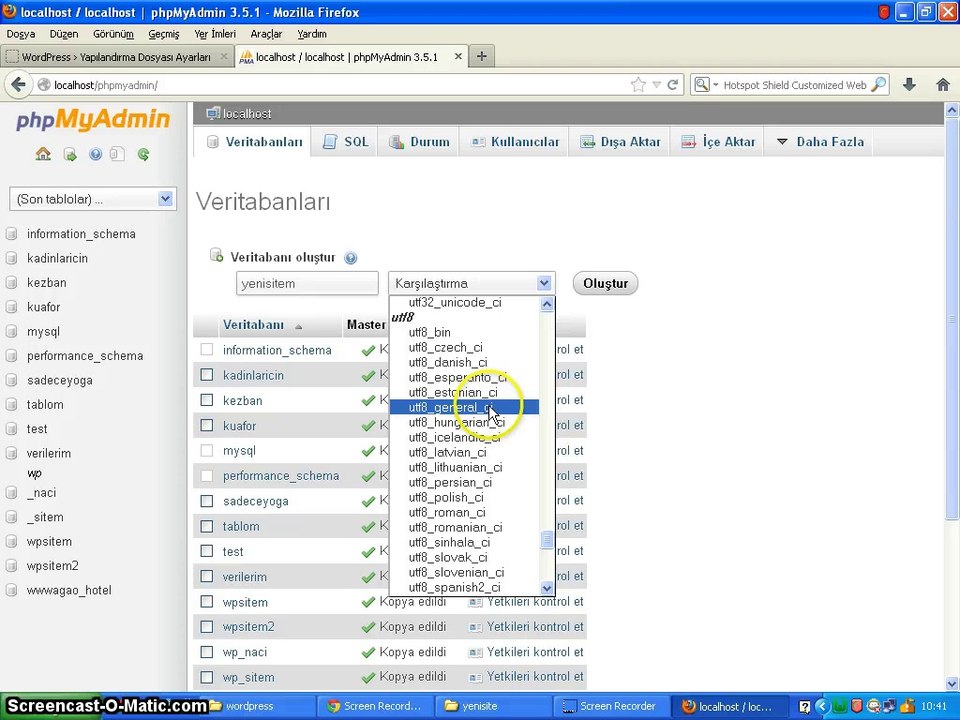Click privileges icon in wpsitem row
Viewport: 960px width, 720px height.
pos(475,602)
